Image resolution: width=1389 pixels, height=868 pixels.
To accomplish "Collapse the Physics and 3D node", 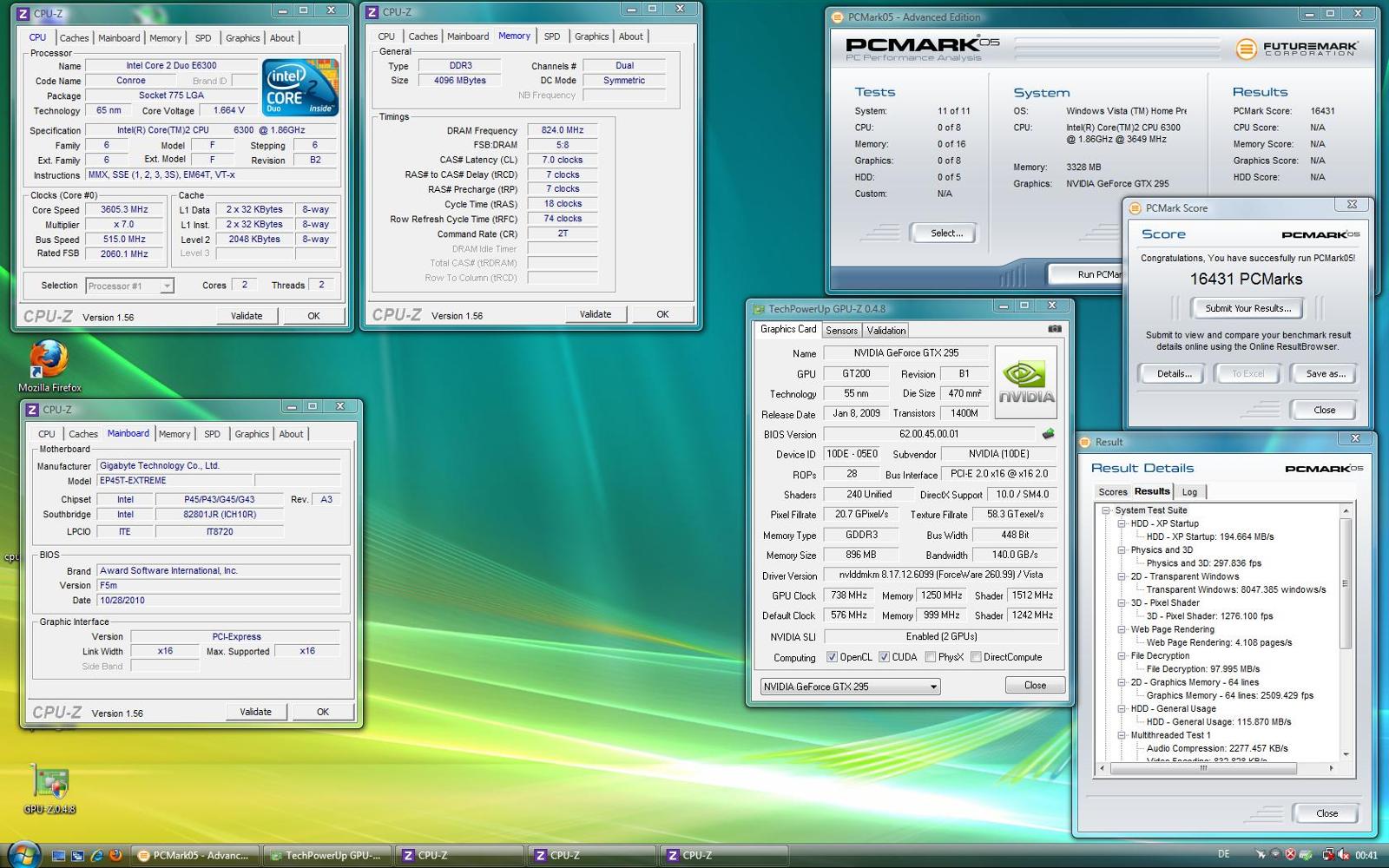I will pyautogui.click(x=1122, y=550).
